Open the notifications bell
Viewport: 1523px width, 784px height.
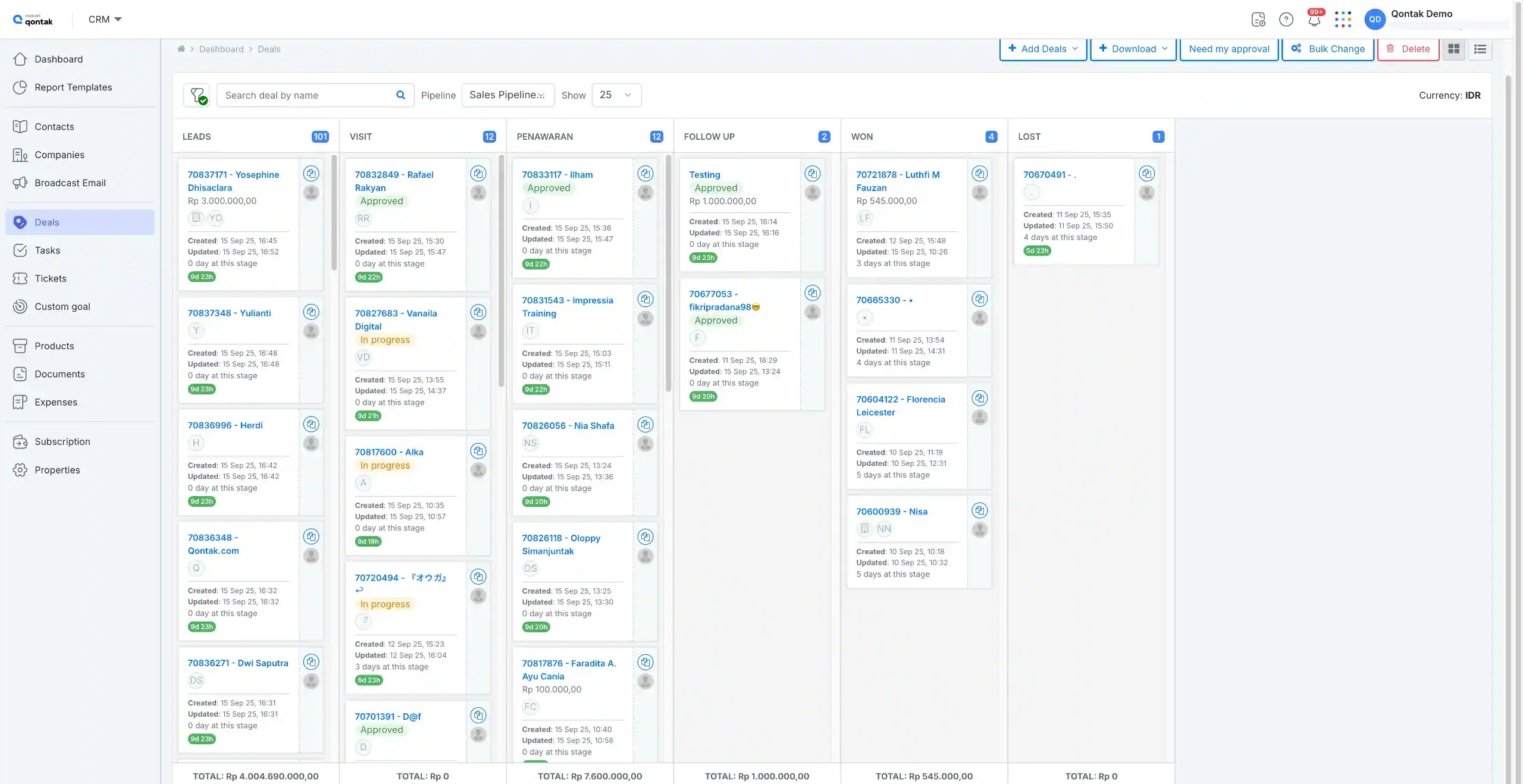tap(1314, 19)
